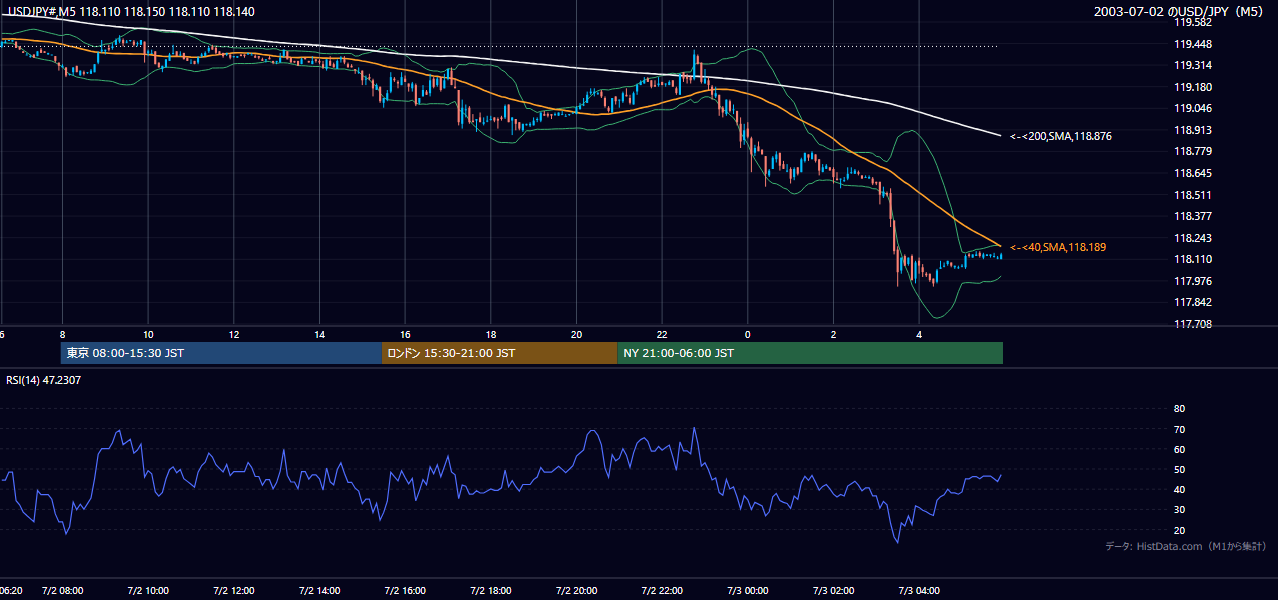Click the 118.243 price axis label
1278x600 pixels.
tap(1193, 238)
